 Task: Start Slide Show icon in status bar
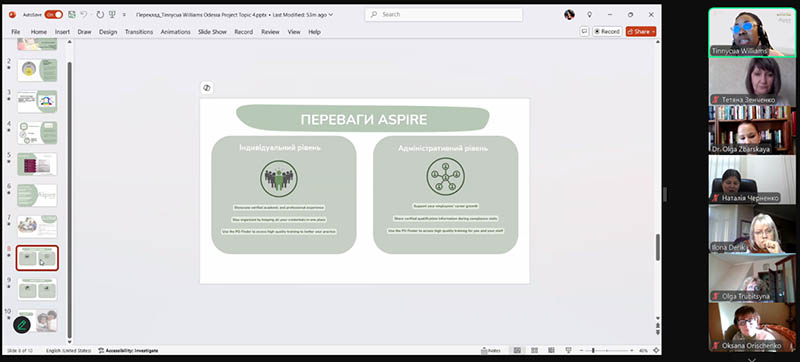(x=568, y=351)
